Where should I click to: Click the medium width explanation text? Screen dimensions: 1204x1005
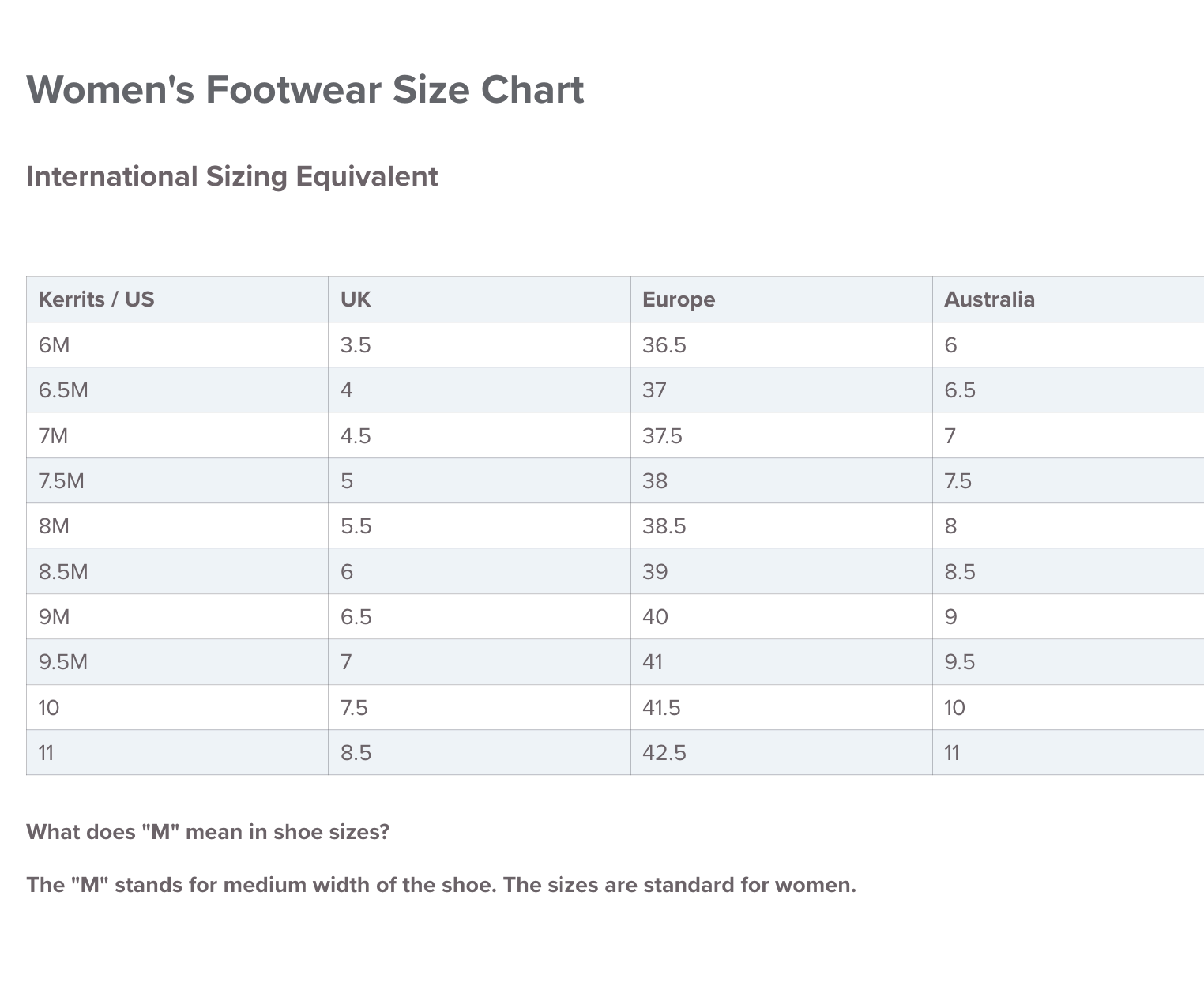(441, 885)
